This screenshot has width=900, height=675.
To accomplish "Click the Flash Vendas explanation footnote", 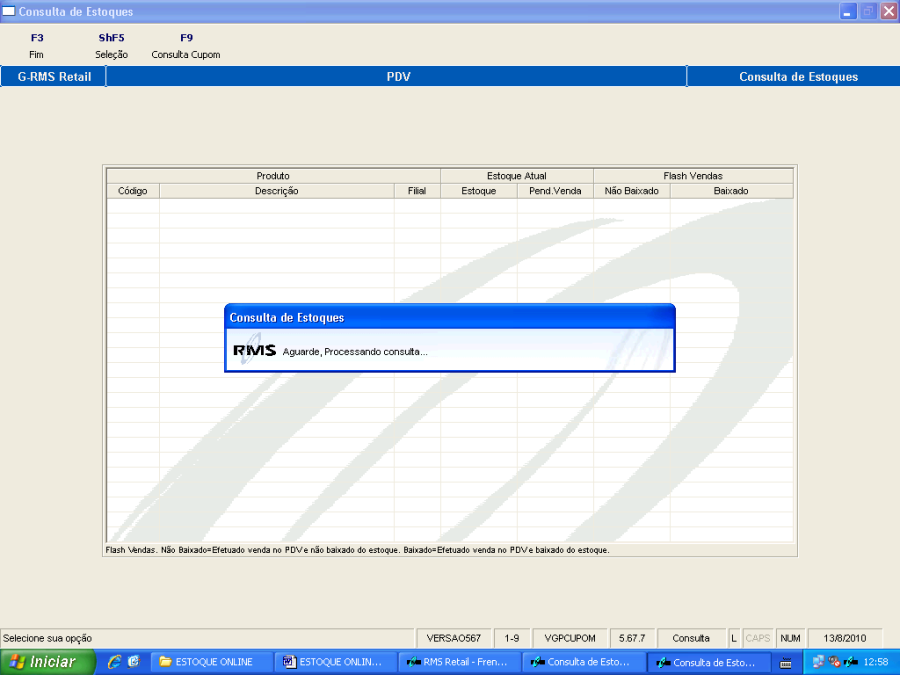I will click(357, 550).
